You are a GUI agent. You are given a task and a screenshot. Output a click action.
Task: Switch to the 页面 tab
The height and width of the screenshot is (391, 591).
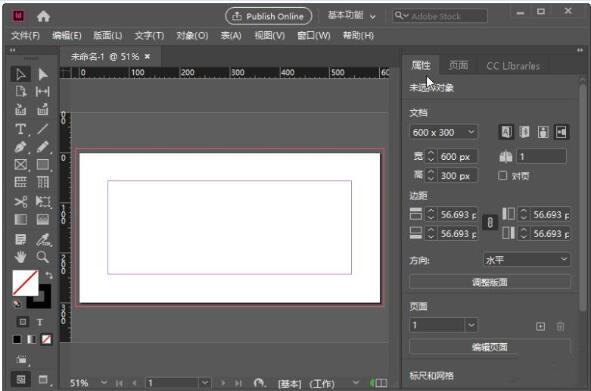[458, 66]
